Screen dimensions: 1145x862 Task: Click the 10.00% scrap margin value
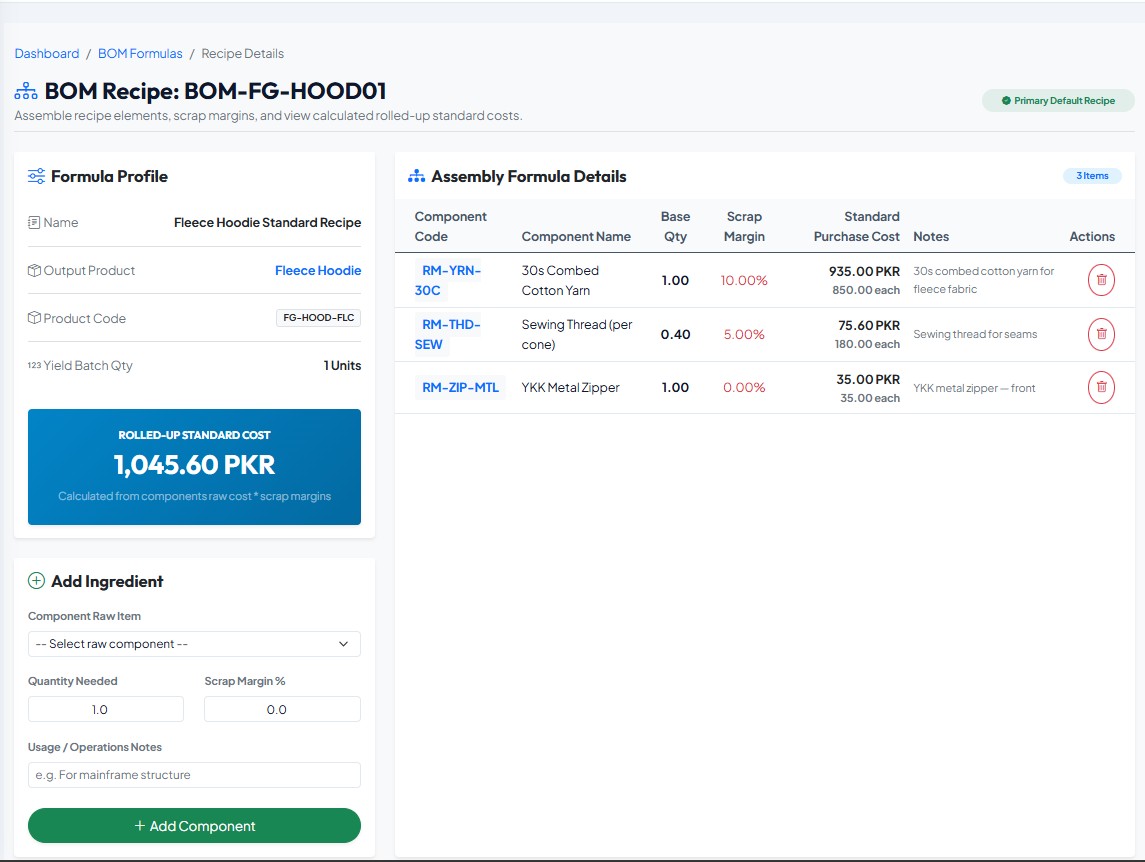743,281
